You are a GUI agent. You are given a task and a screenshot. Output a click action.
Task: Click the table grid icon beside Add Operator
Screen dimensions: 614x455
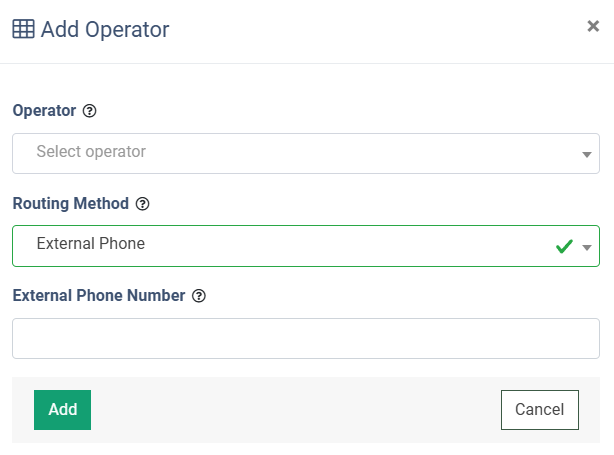tap(23, 29)
